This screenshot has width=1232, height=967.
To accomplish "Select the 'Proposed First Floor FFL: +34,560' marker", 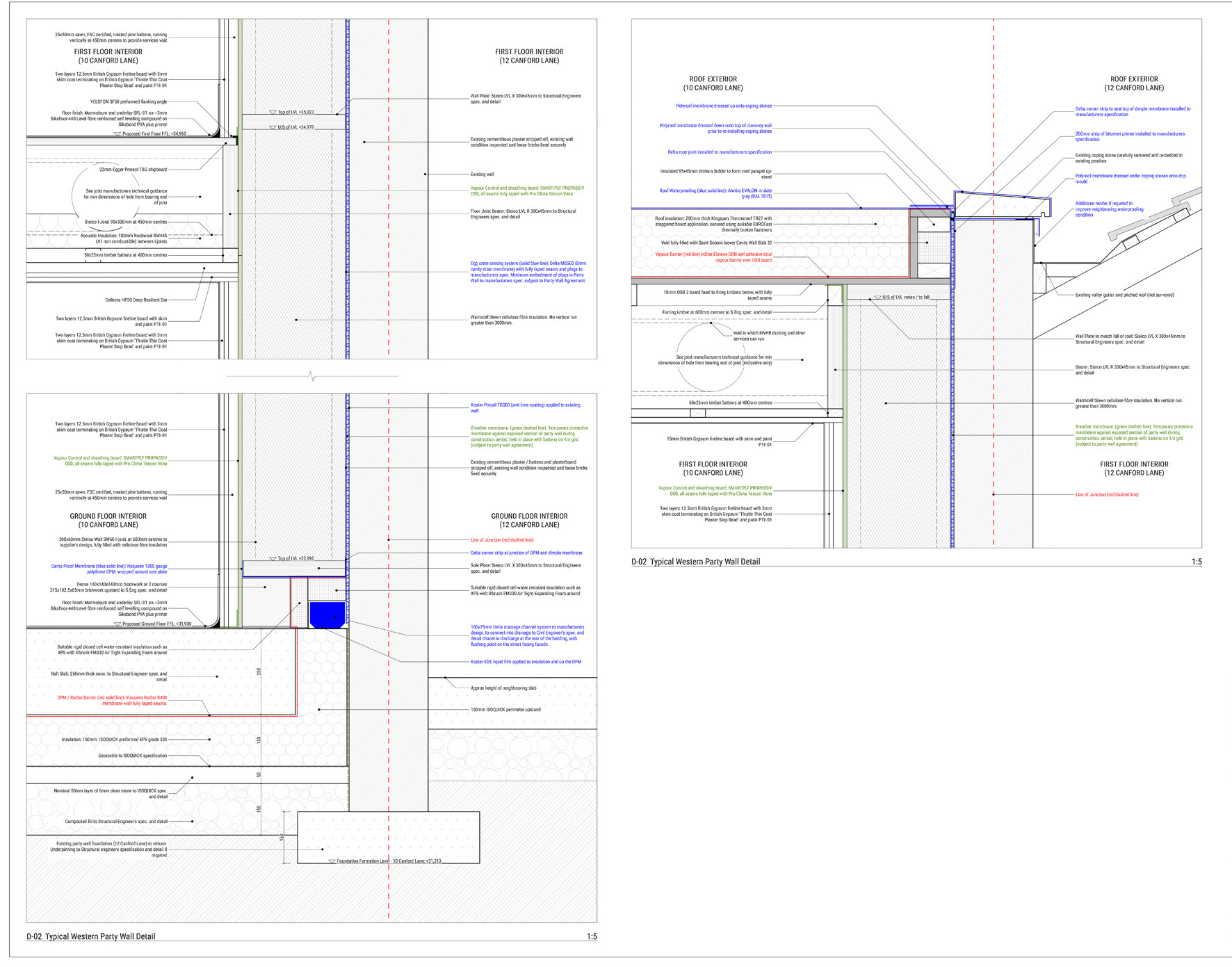I will coord(154,134).
